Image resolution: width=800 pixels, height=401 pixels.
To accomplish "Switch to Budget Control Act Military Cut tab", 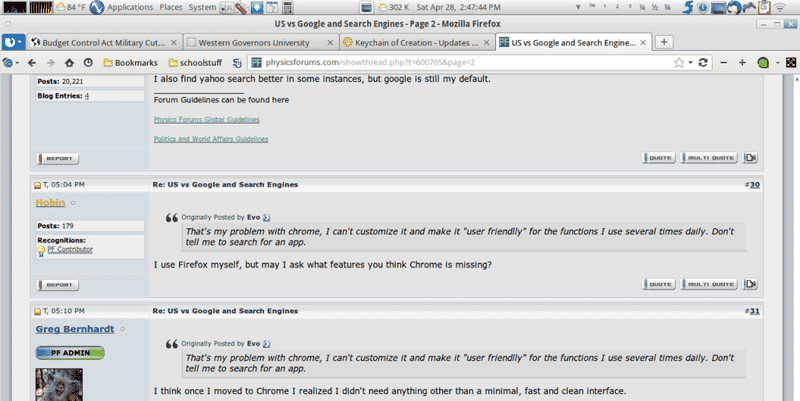I will 104,43.
